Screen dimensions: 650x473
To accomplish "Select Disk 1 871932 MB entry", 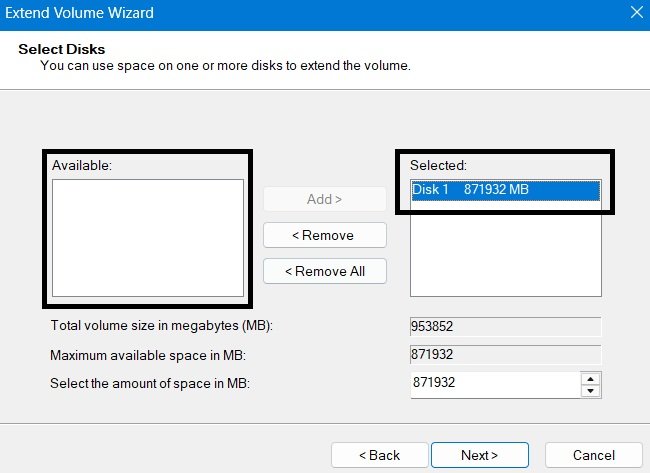I will click(x=506, y=190).
